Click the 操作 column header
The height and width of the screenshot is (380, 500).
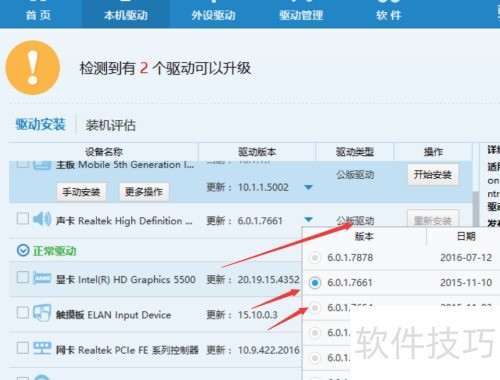click(433, 152)
